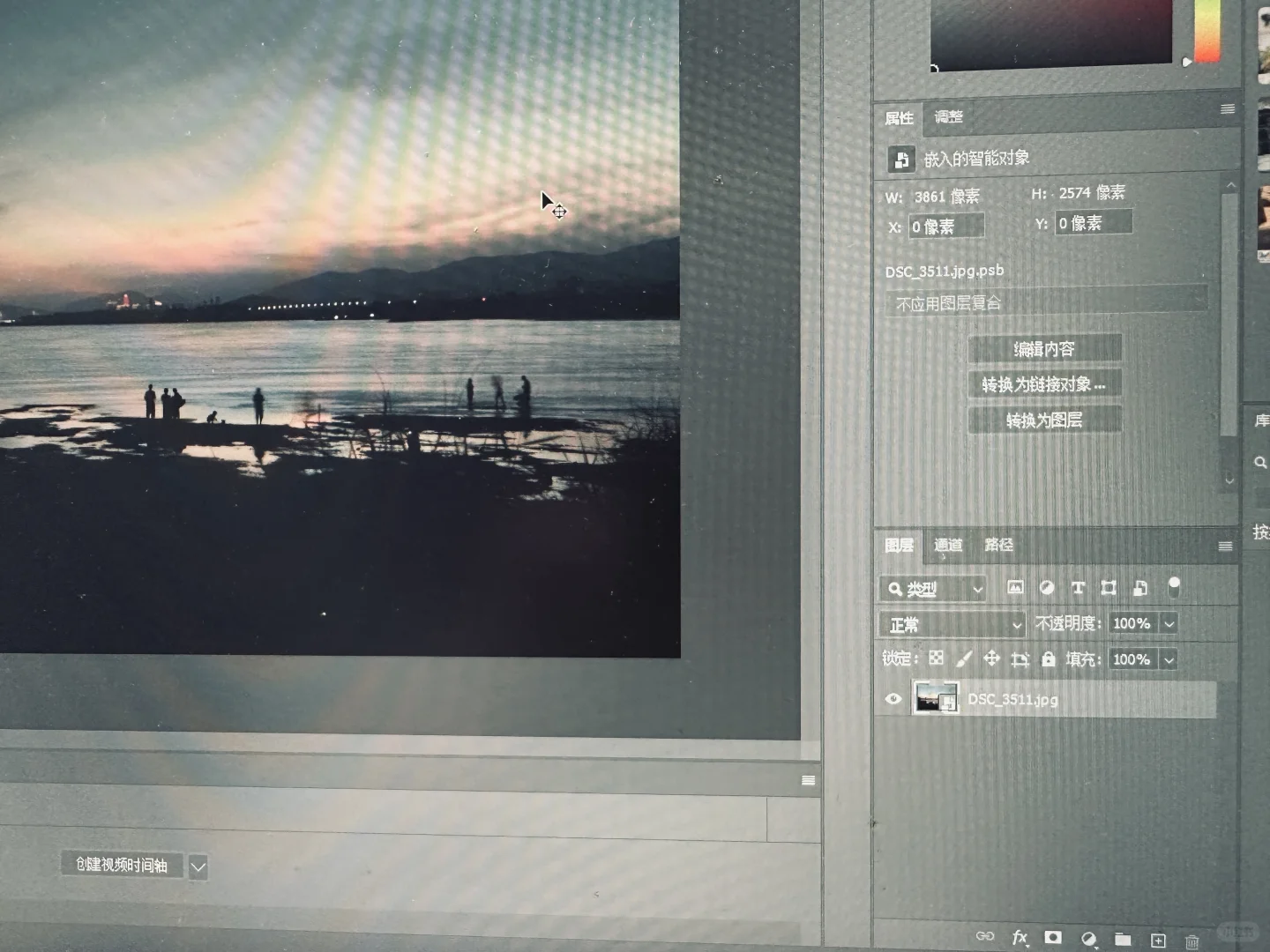The image size is (1270, 952).
Task: Open the 不应用图层复合 layer comp dropdown
Action: (1046, 302)
